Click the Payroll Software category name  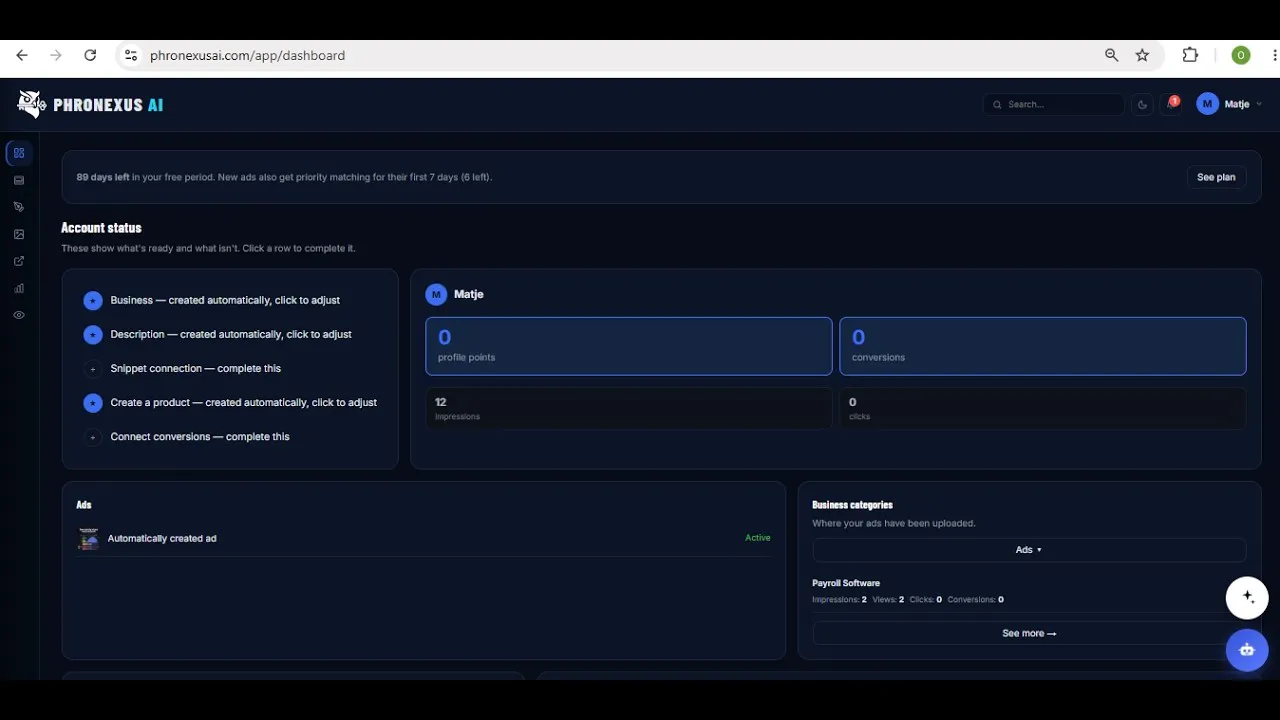(846, 583)
